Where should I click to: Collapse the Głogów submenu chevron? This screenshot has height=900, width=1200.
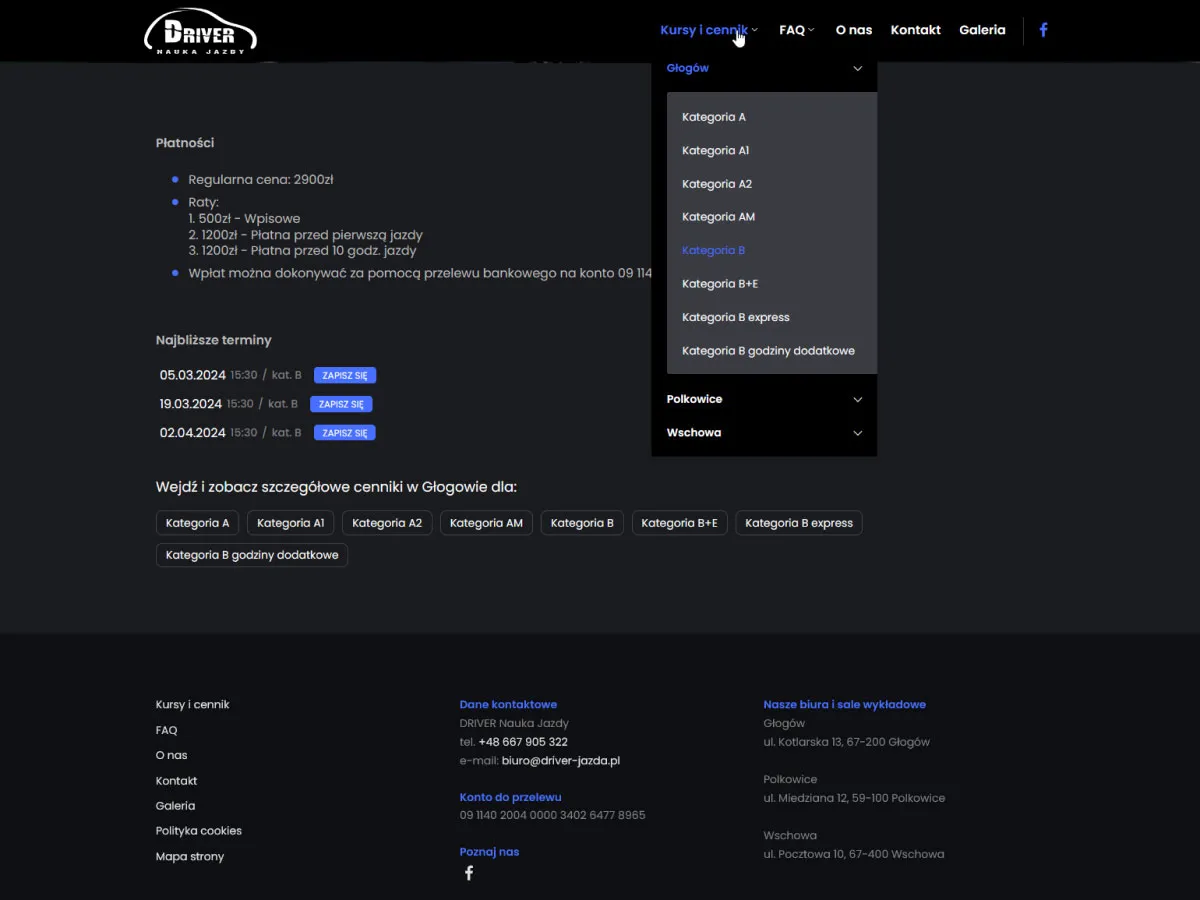857,69
